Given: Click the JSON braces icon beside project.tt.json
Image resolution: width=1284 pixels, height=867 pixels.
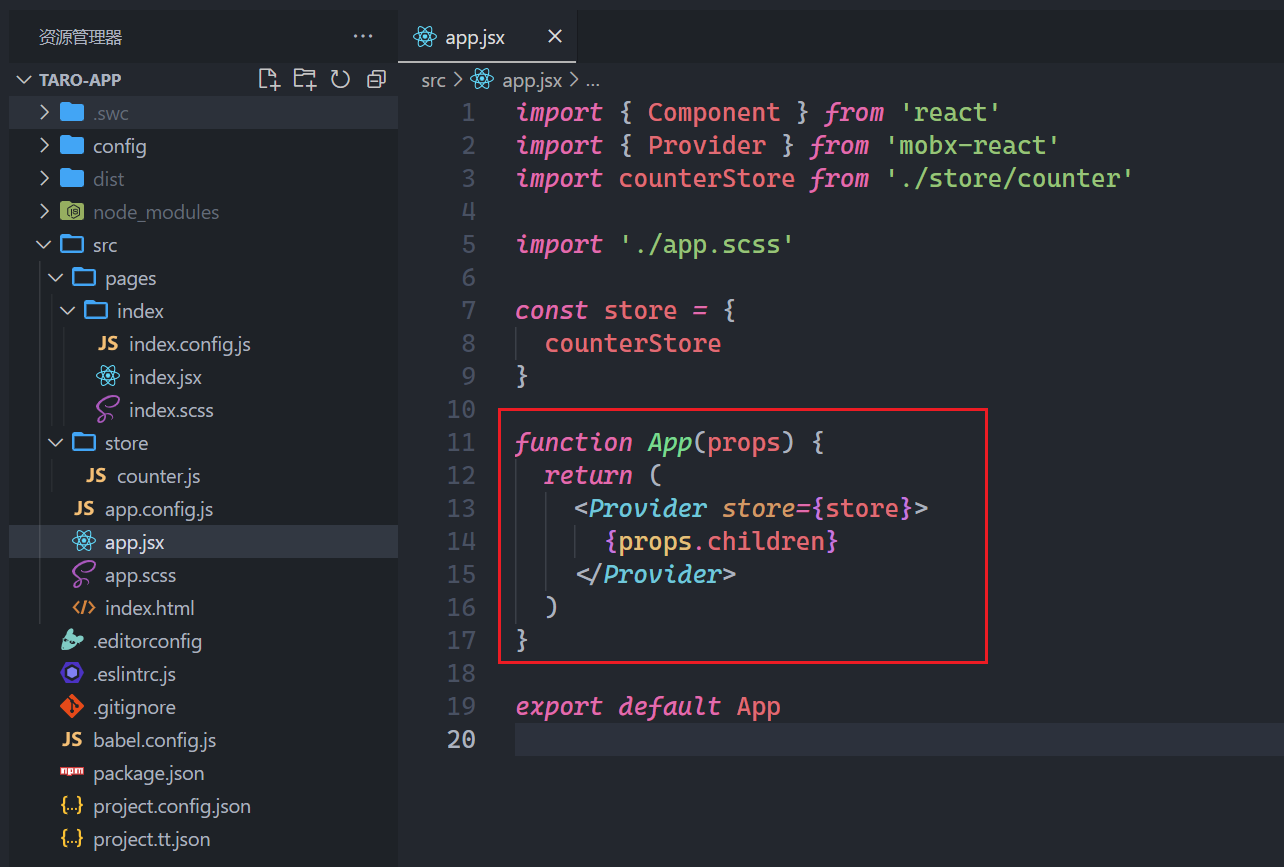Looking at the screenshot, I should point(72,839).
